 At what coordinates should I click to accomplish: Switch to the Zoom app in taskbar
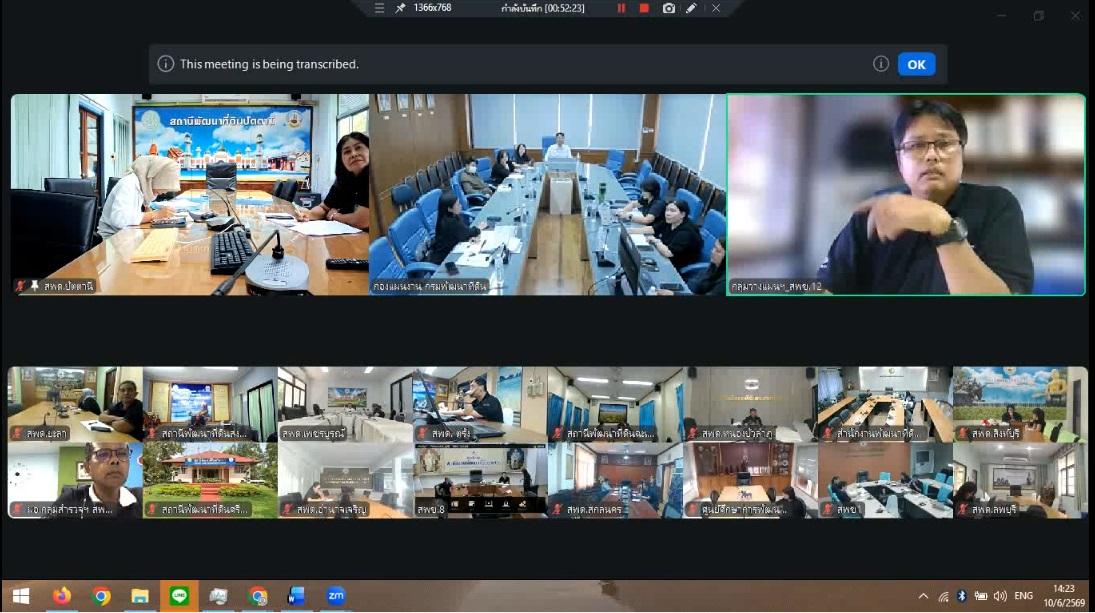tap(336, 596)
